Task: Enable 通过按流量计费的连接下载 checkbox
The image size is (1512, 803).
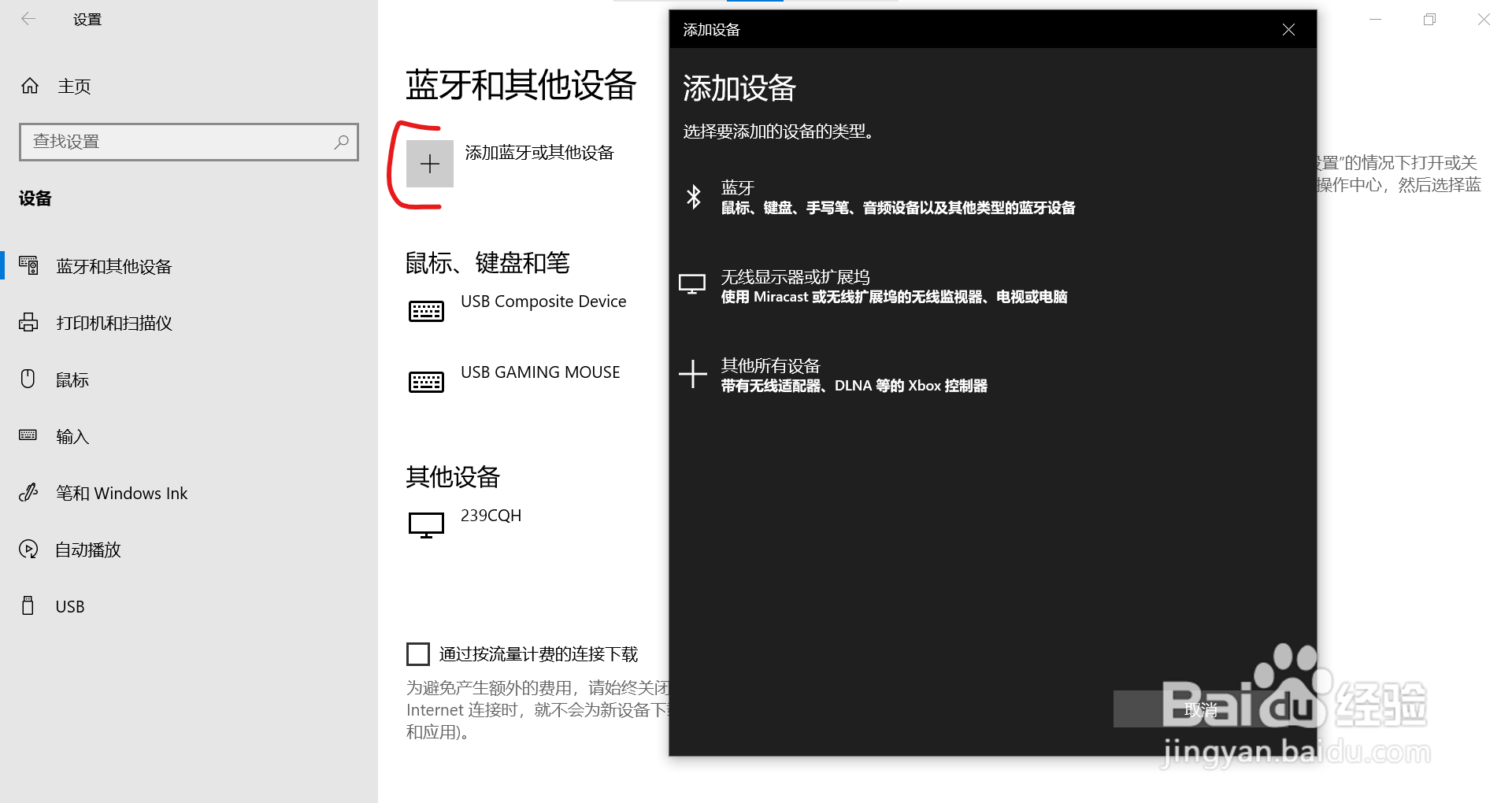Action: tap(418, 654)
